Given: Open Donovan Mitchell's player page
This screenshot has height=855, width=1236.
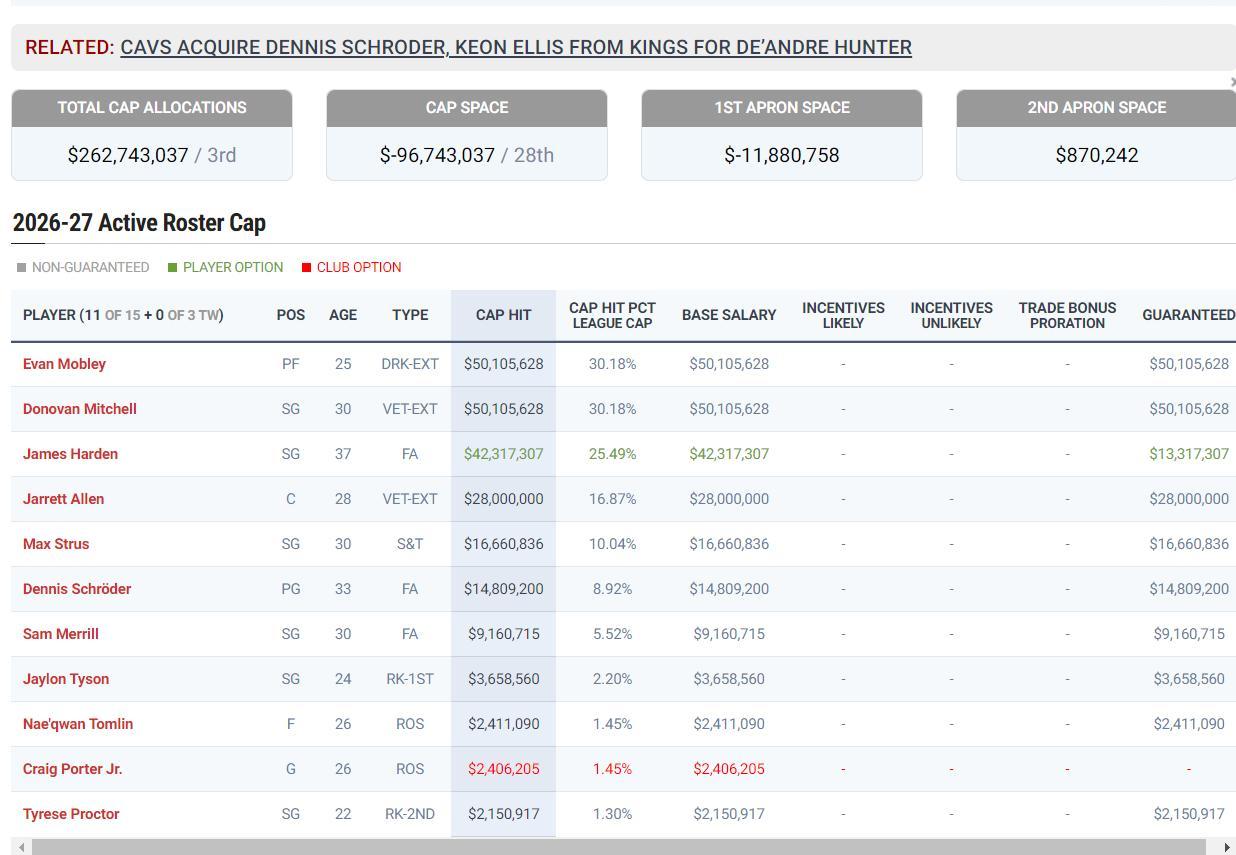Looking at the screenshot, I should tap(80, 409).
